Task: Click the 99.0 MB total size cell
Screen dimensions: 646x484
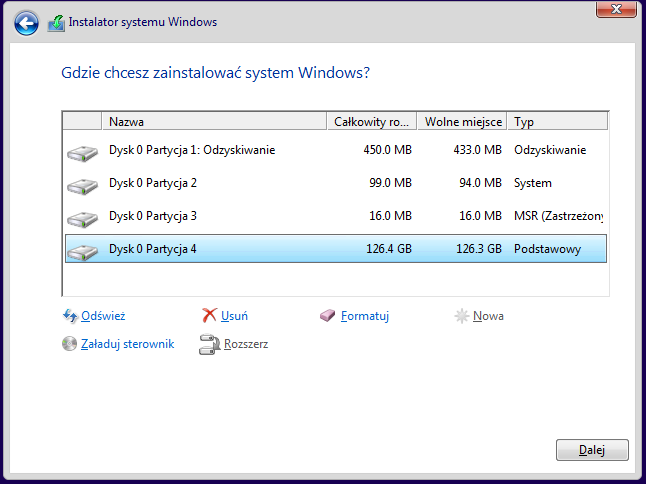Action: coord(390,183)
